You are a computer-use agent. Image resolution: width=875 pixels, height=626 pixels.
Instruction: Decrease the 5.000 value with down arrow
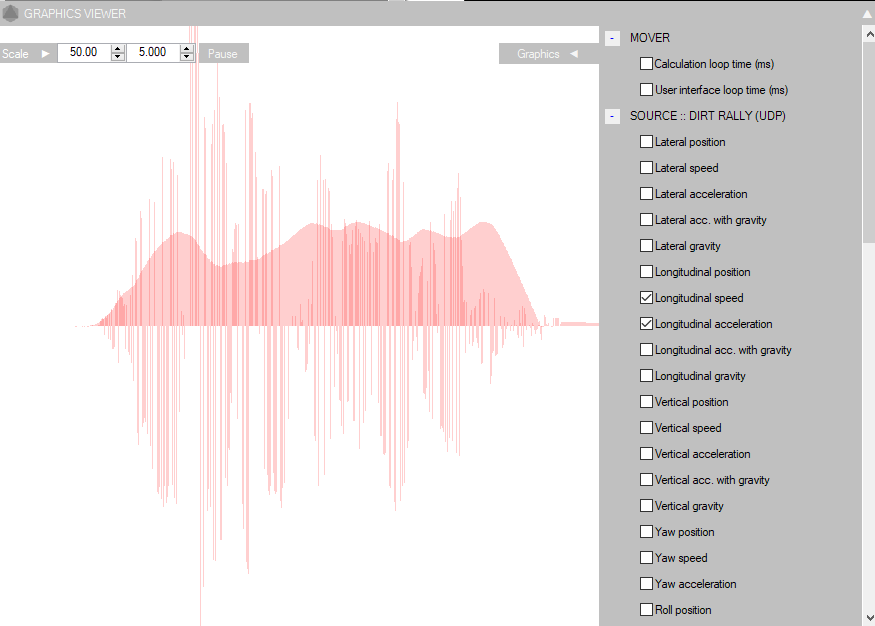click(x=187, y=58)
